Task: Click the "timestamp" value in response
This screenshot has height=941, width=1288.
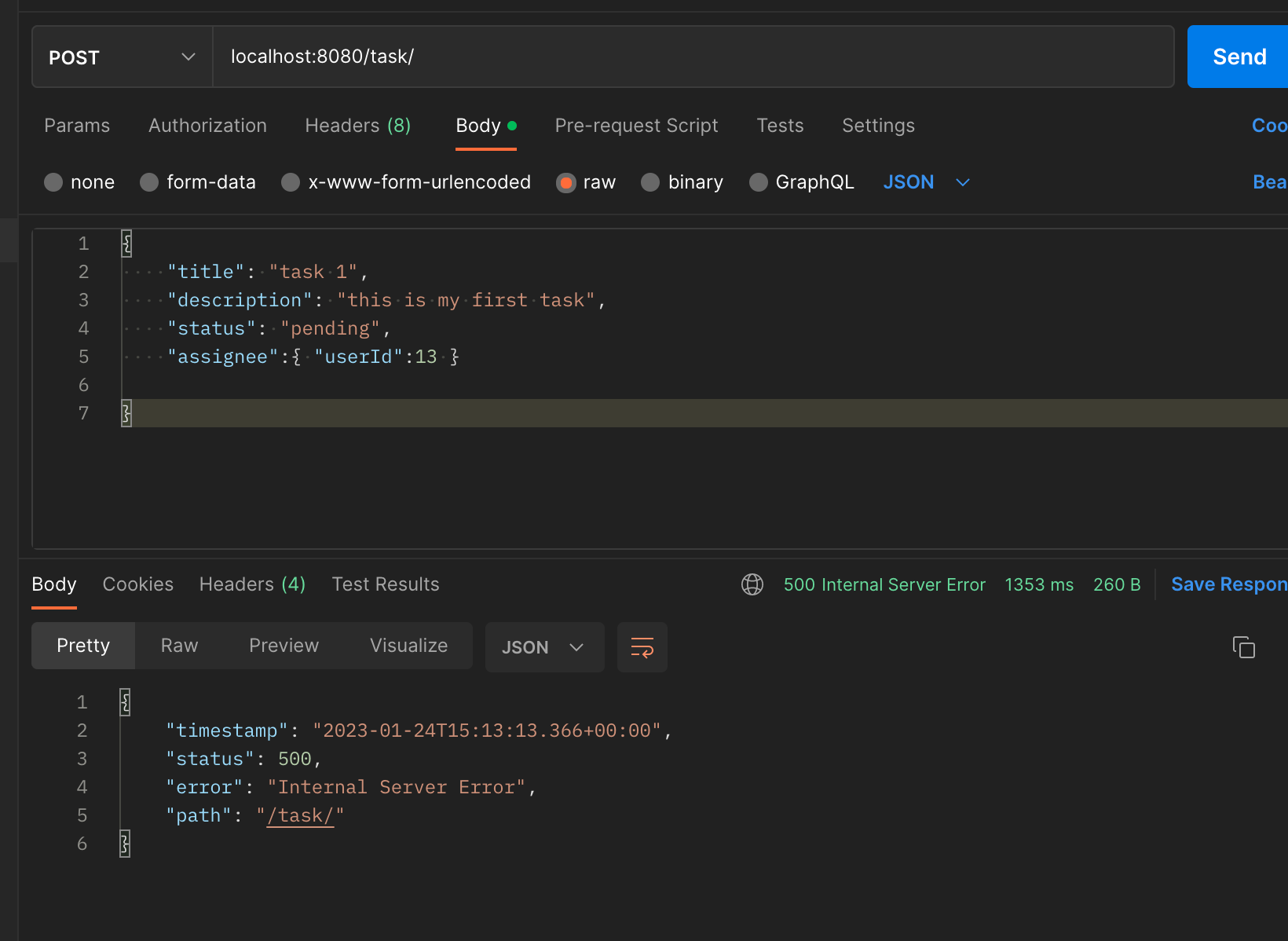Action: pyautogui.click(x=487, y=730)
